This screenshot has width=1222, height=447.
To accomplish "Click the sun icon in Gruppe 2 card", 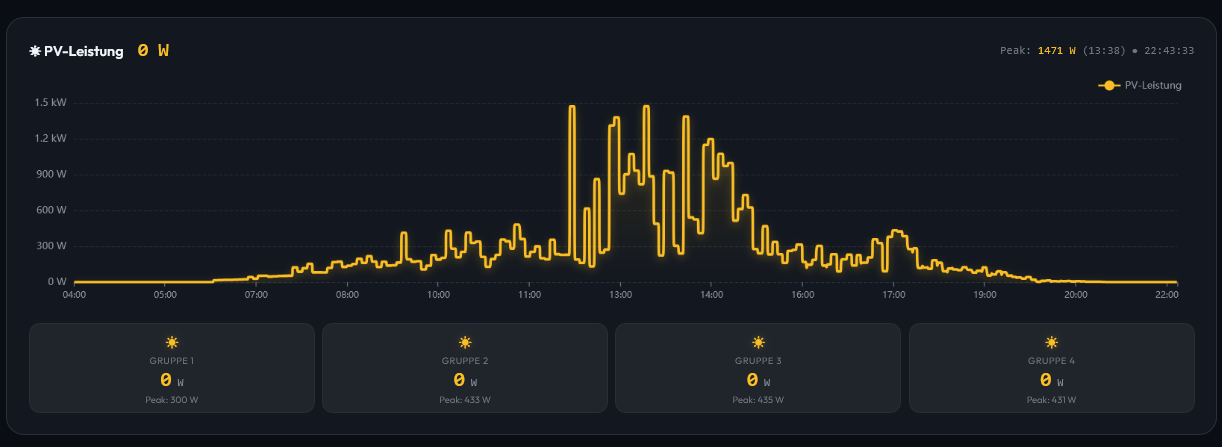I will [x=465, y=342].
